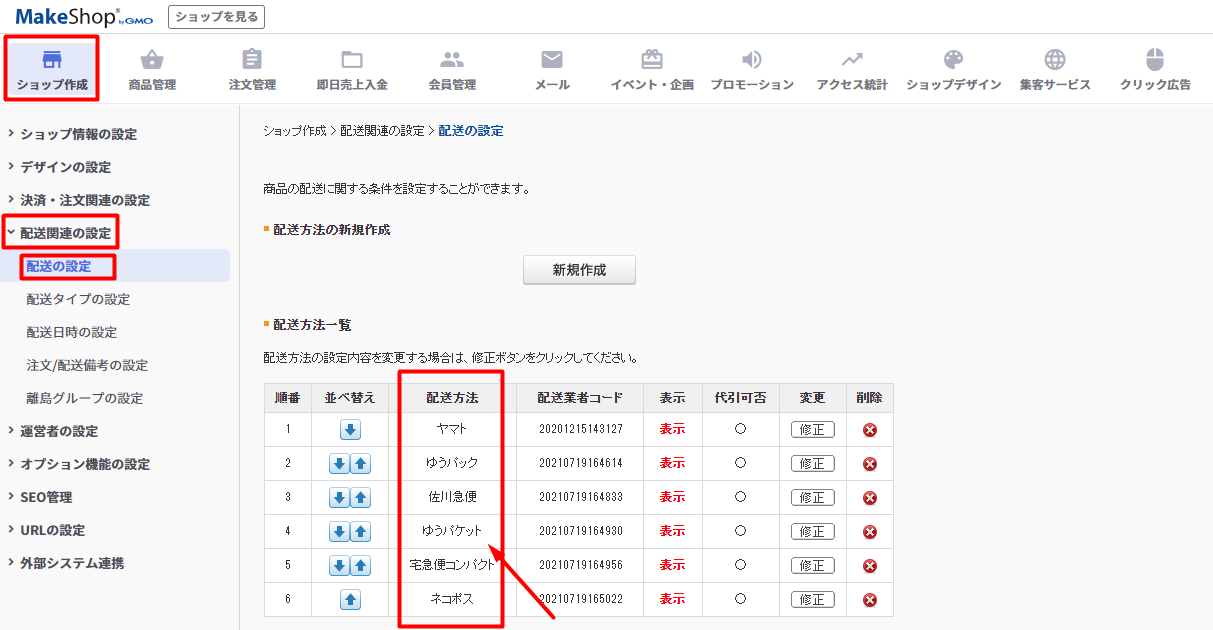Click 修正 for ヤマト
The image size is (1213, 630).
tap(812, 430)
